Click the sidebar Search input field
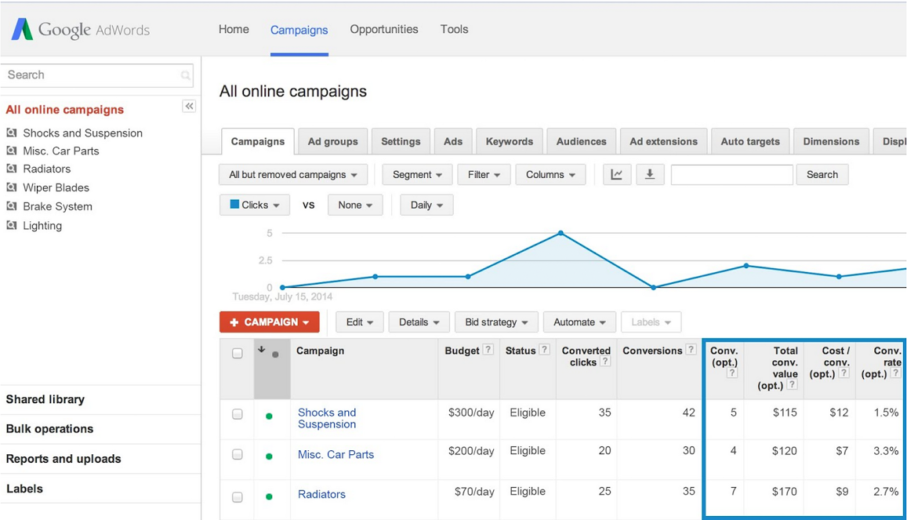 [x=97, y=75]
